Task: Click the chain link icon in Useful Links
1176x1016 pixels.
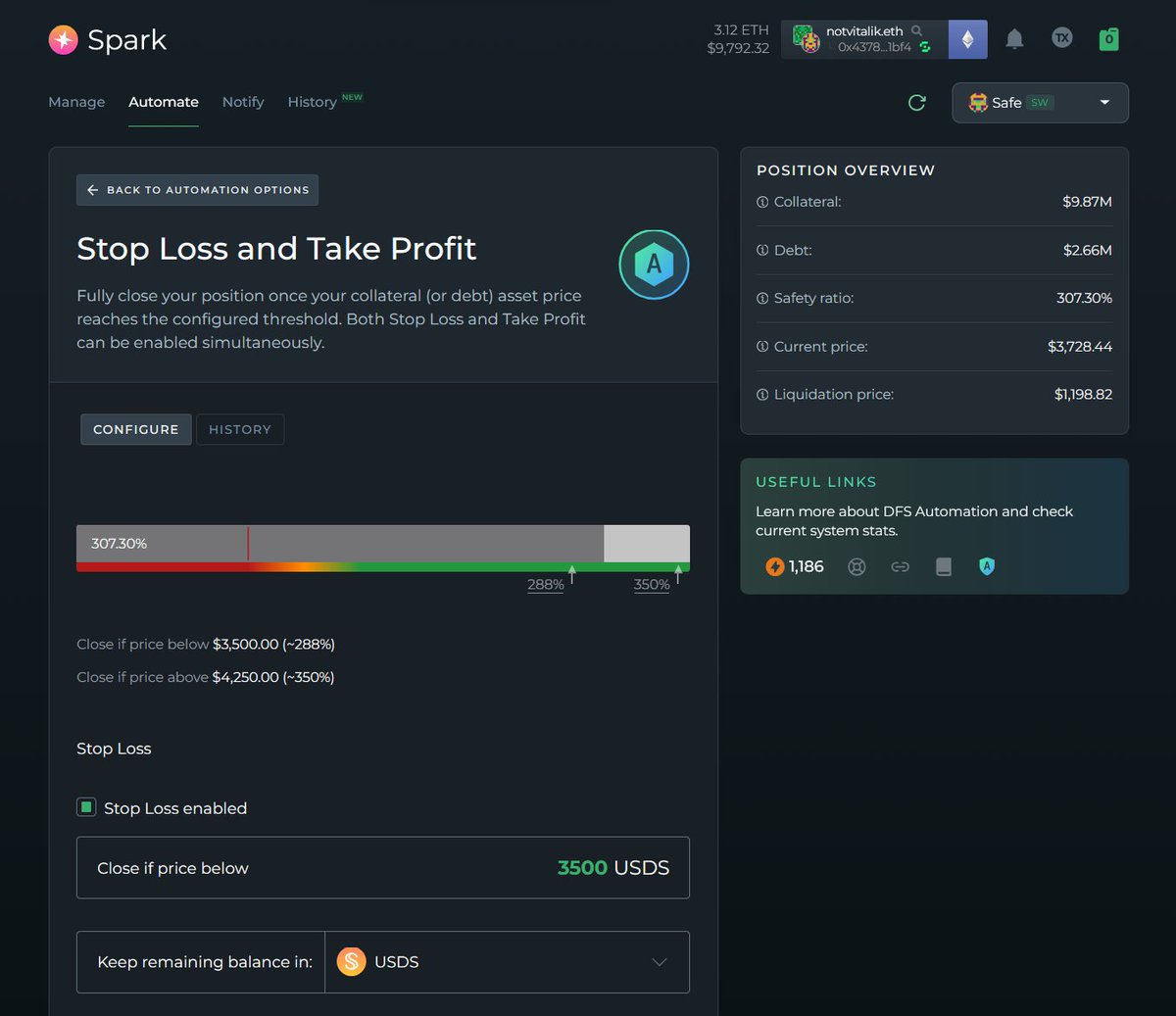Action: pyautogui.click(x=900, y=566)
